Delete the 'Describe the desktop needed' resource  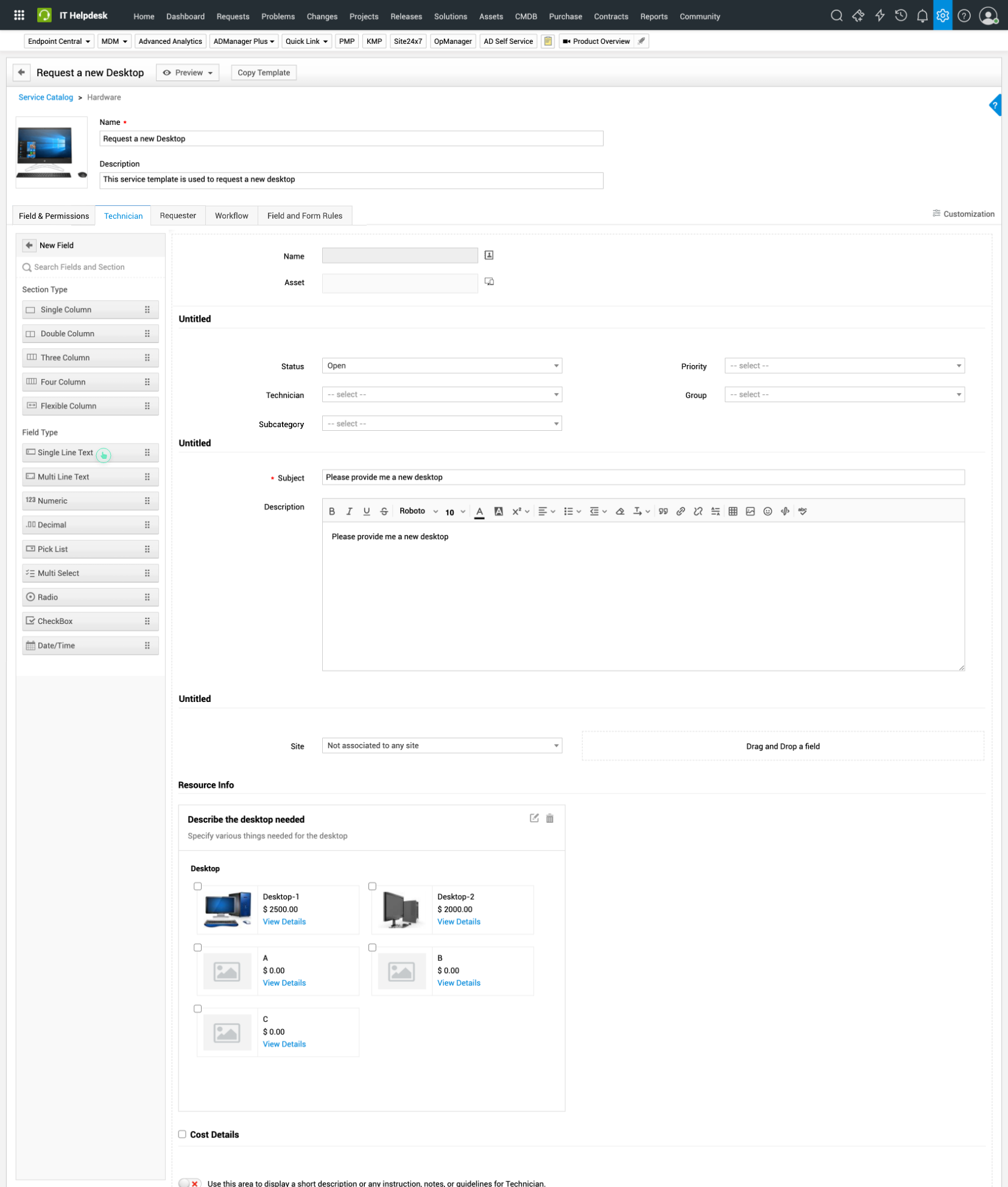point(549,818)
